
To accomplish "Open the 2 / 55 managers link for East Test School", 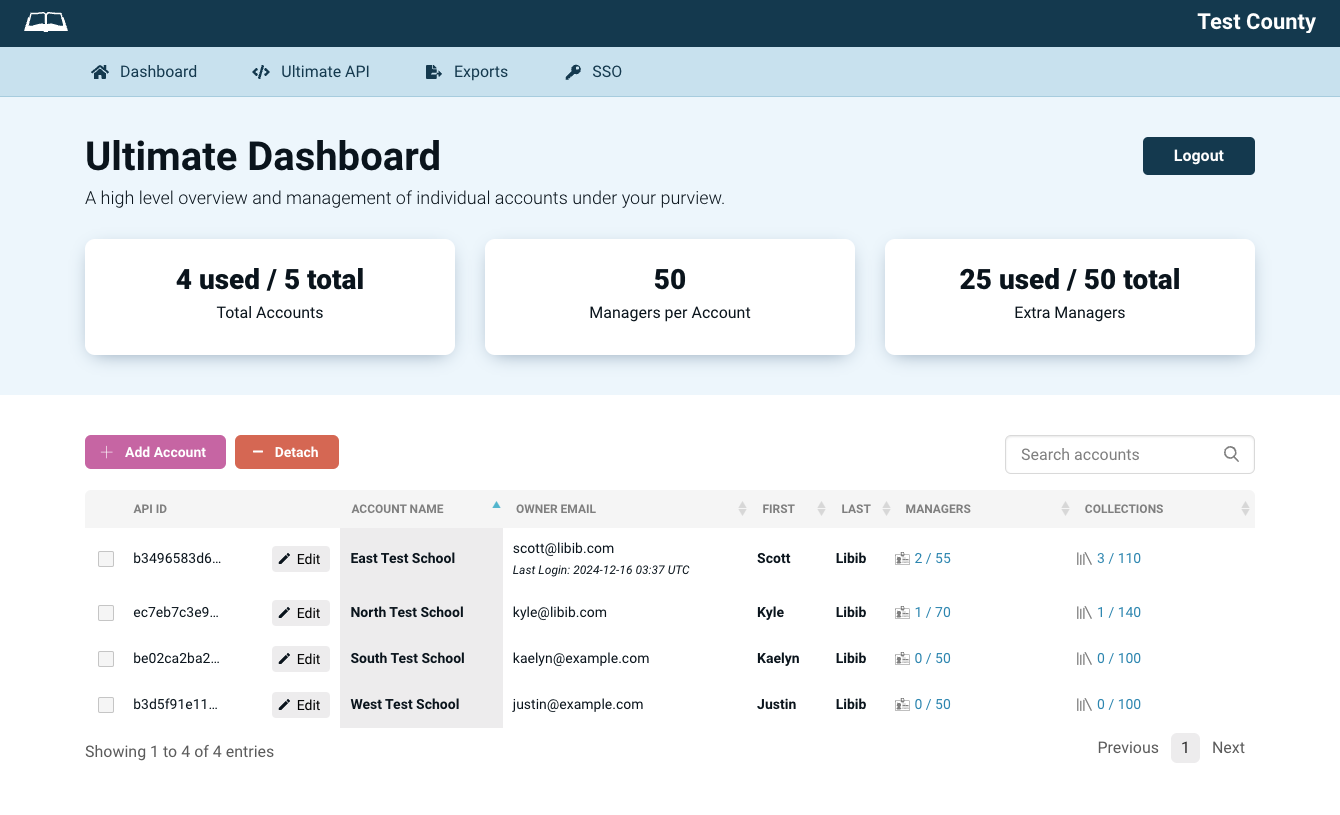I will point(931,558).
